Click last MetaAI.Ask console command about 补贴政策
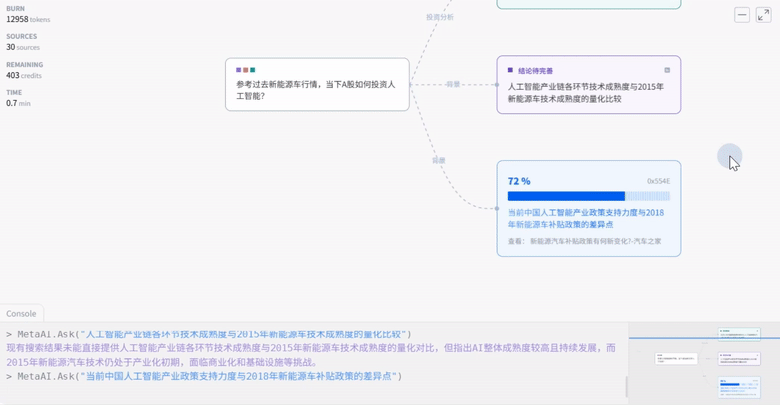This screenshot has height=405, width=780. point(204,376)
